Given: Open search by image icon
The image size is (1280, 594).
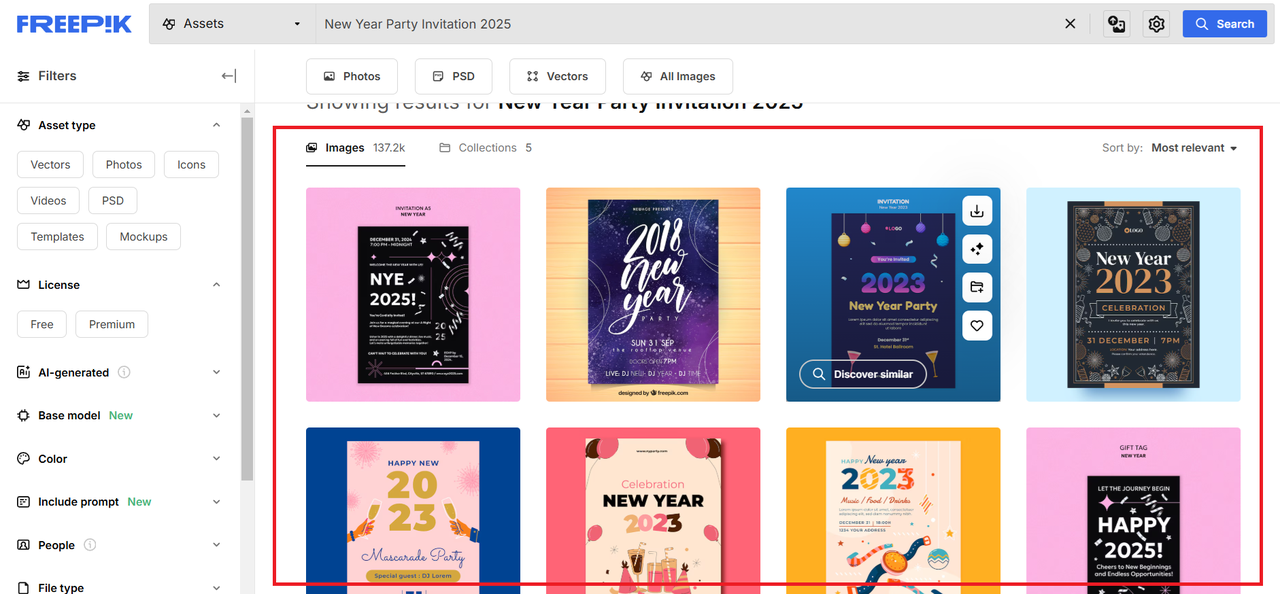Looking at the screenshot, I should pyautogui.click(x=1117, y=24).
